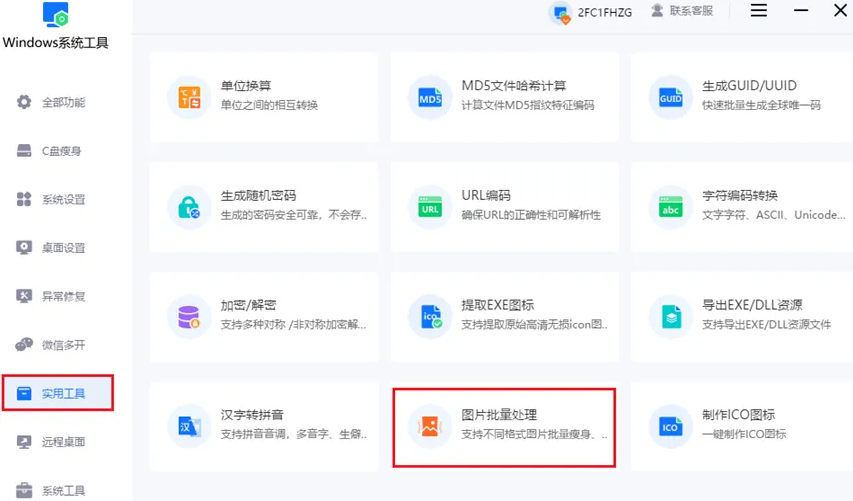Click description 支持导出EXE/DLL资源文件
The width and height of the screenshot is (853, 501).
pos(767,325)
